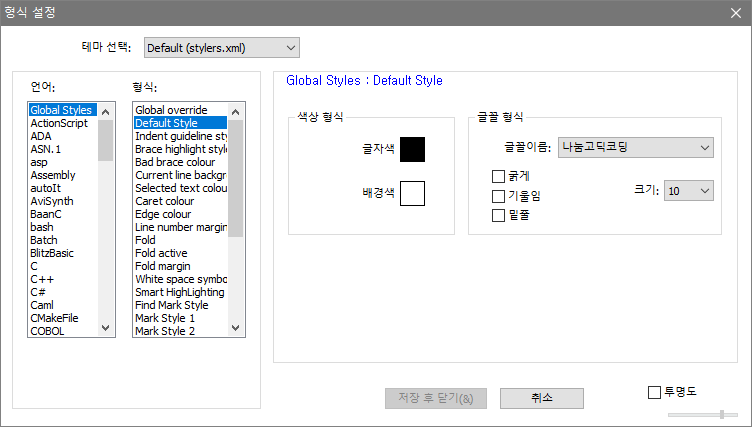
Task: Select BlitzBasic language
Action: (63, 253)
